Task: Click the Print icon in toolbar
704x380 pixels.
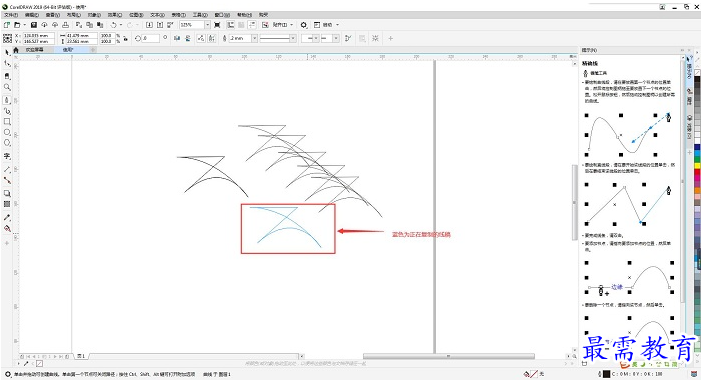Action: pos(66,25)
